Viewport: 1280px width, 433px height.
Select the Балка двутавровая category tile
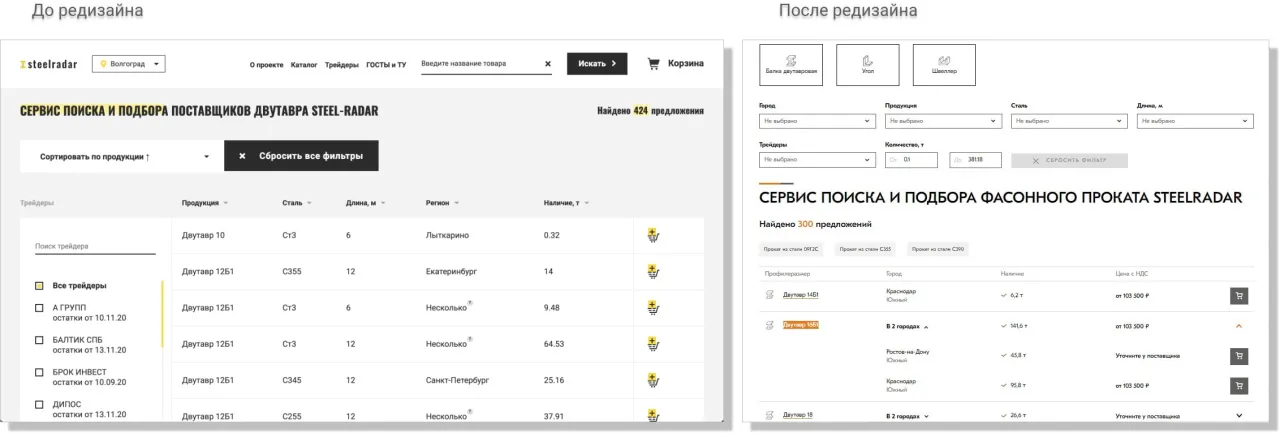coord(791,65)
